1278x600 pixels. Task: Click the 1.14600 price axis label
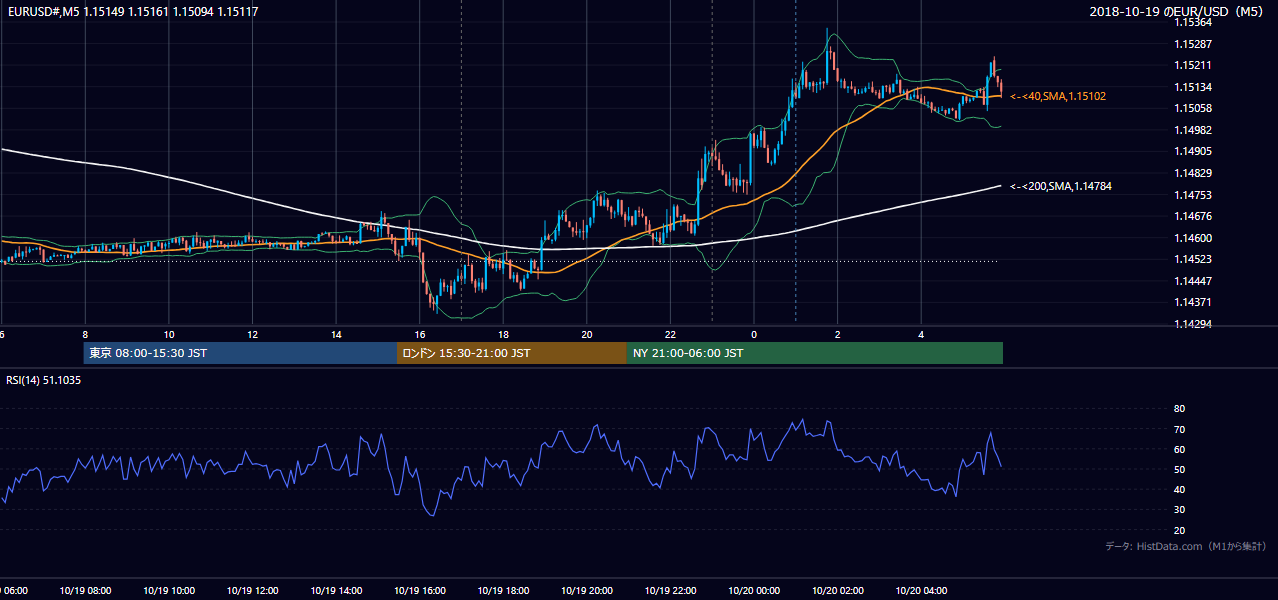coord(1192,238)
